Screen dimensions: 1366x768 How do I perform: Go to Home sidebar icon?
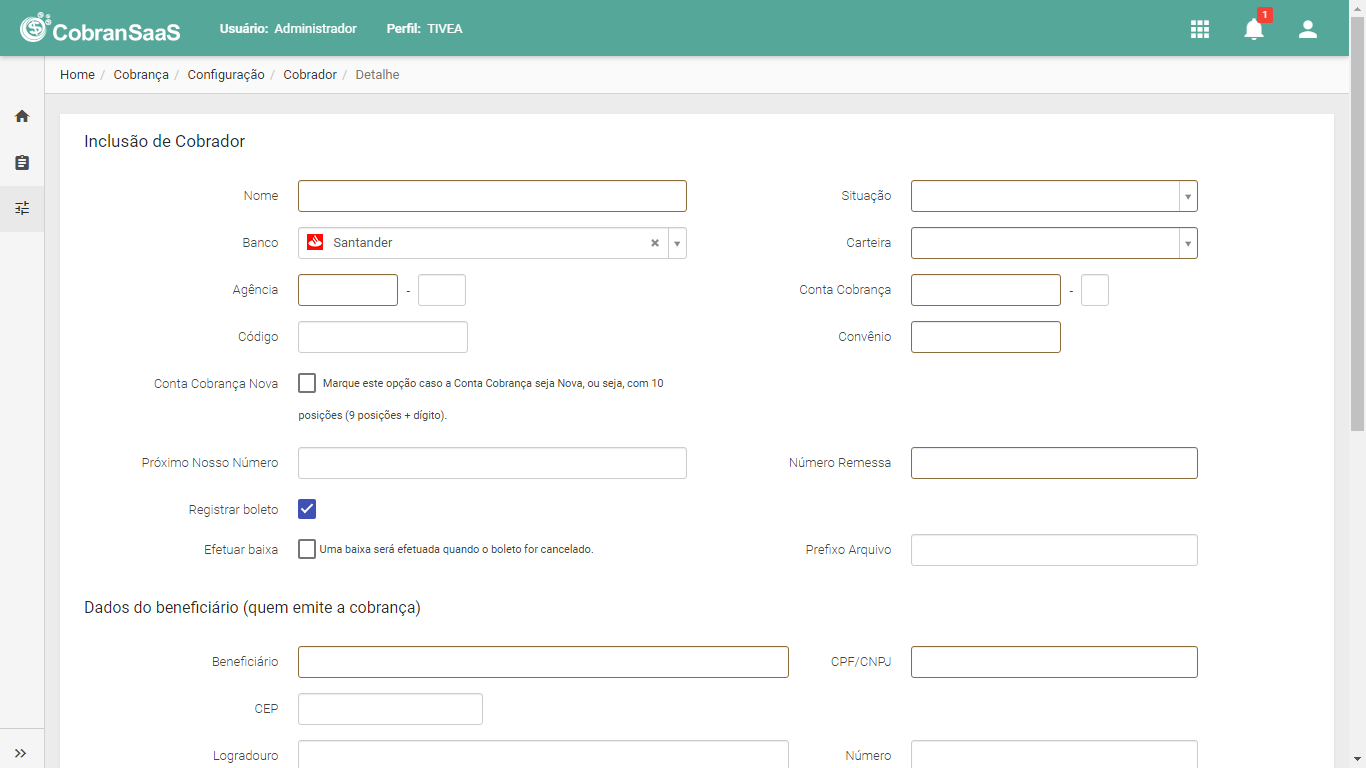coord(22,116)
